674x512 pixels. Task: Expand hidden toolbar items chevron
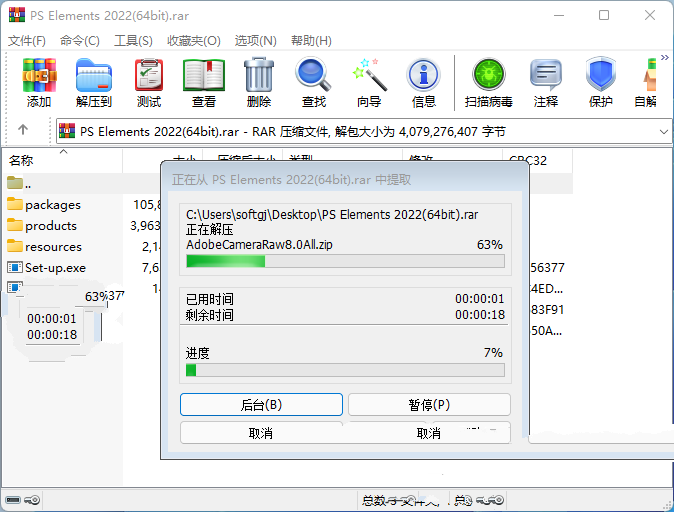pos(665,58)
